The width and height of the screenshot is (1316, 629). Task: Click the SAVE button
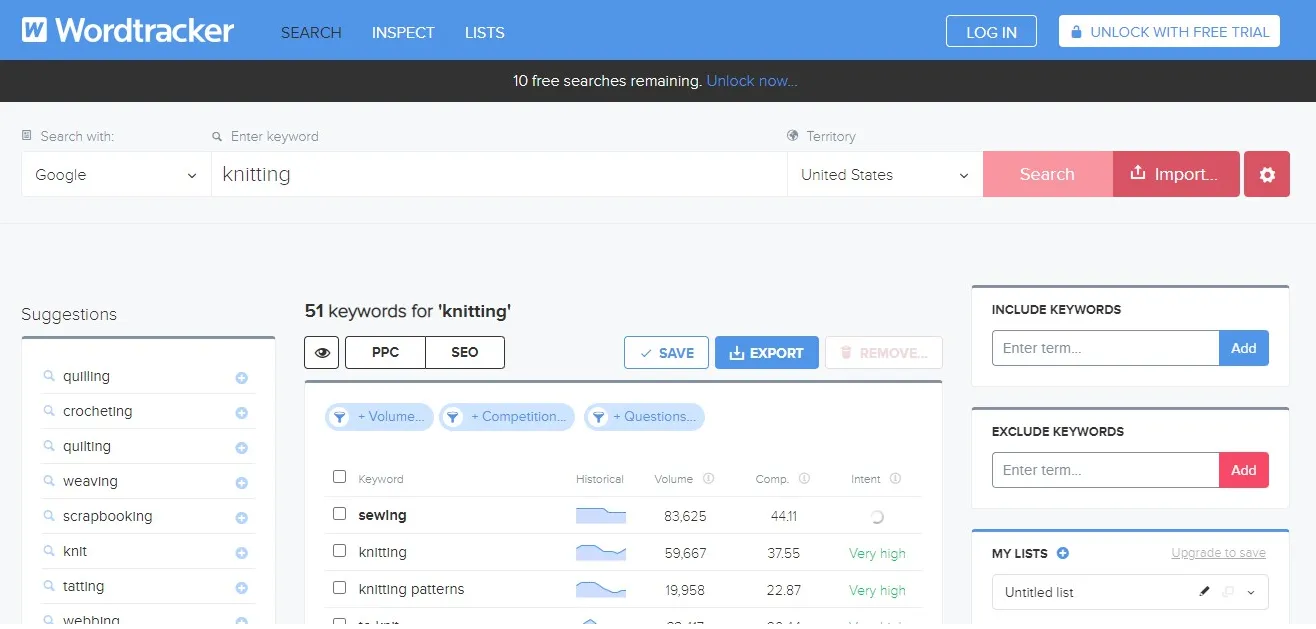(x=667, y=353)
